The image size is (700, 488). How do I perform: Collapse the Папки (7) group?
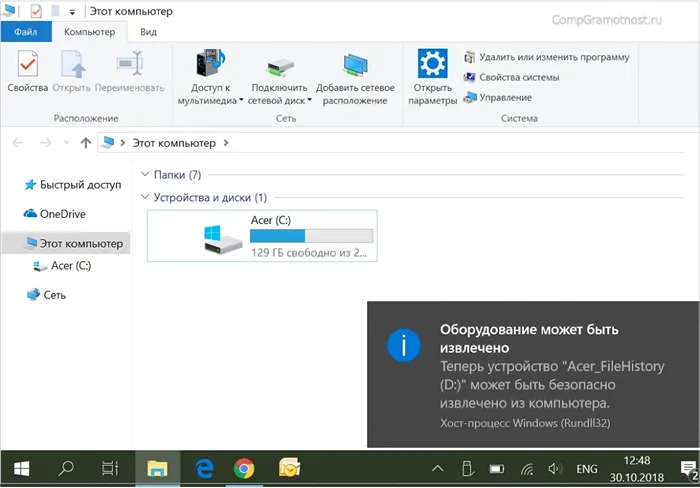147,175
